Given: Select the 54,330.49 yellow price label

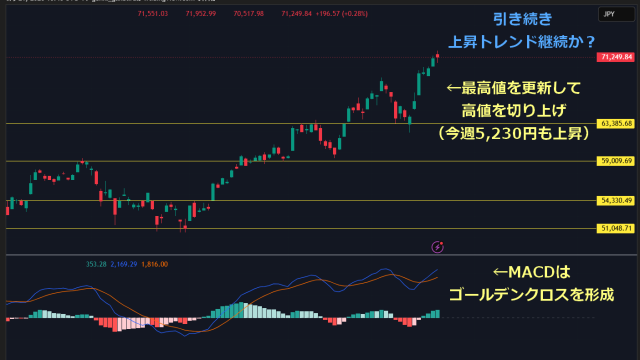Looking at the screenshot, I should pyautogui.click(x=616, y=200).
